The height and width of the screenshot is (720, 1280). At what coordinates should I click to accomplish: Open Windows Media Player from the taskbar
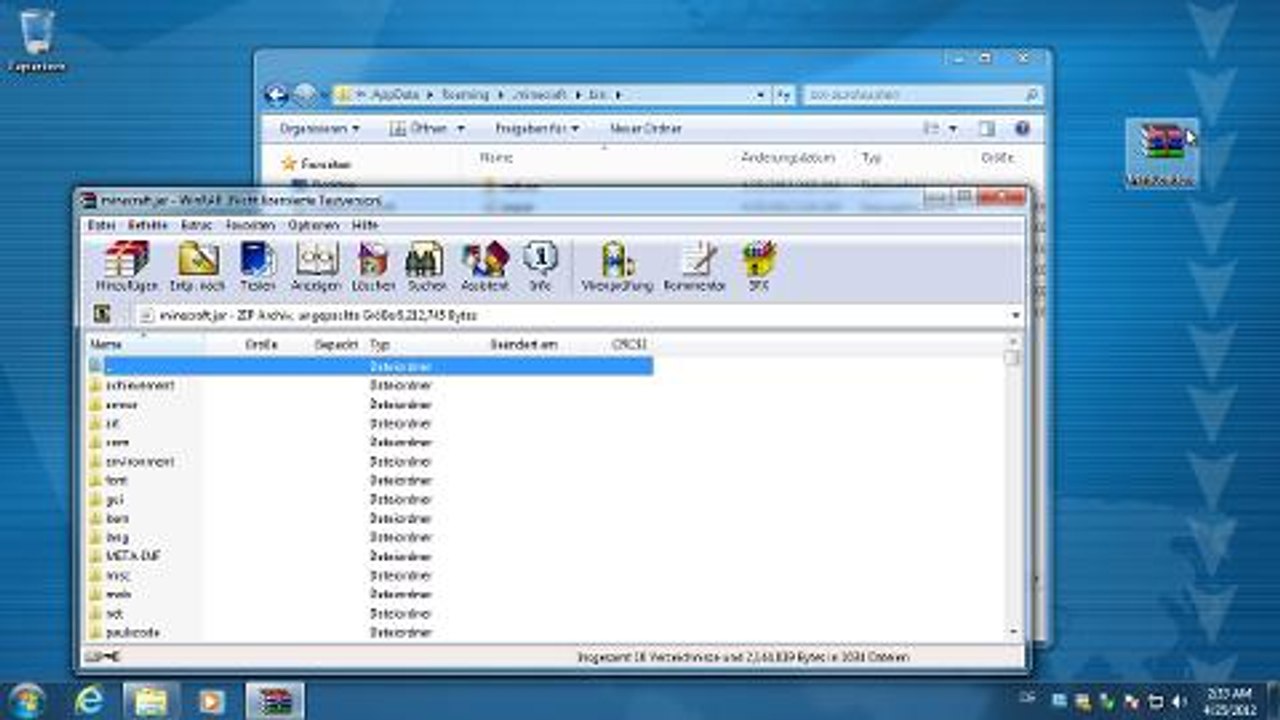coord(212,701)
